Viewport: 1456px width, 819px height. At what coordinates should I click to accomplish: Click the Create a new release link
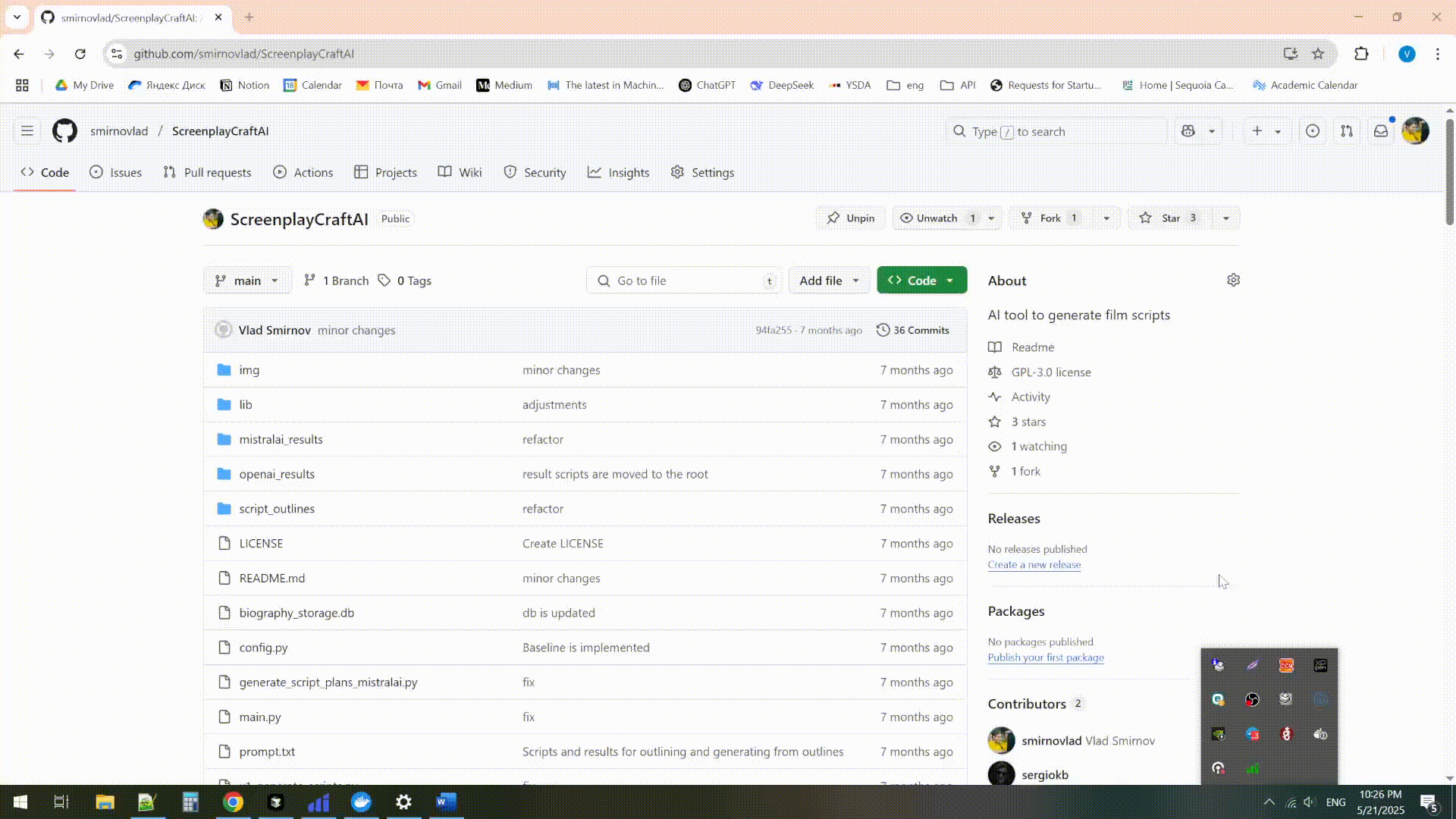click(x=1034, y=565)
